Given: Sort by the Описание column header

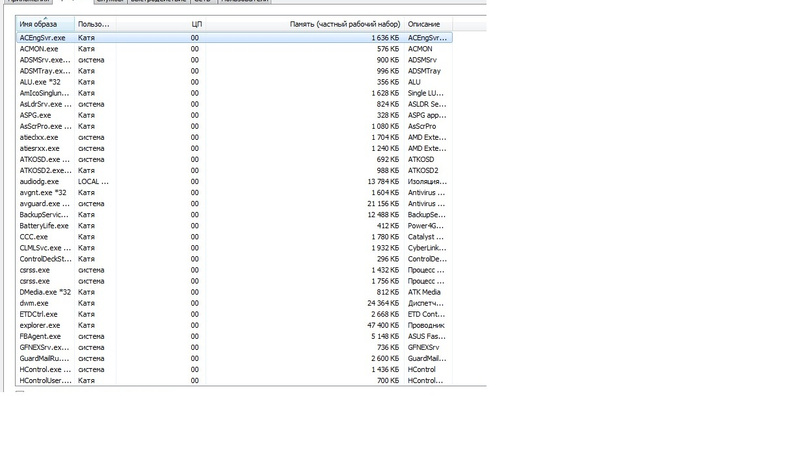Looking at the screenshot, I should (x=428, y=24).
